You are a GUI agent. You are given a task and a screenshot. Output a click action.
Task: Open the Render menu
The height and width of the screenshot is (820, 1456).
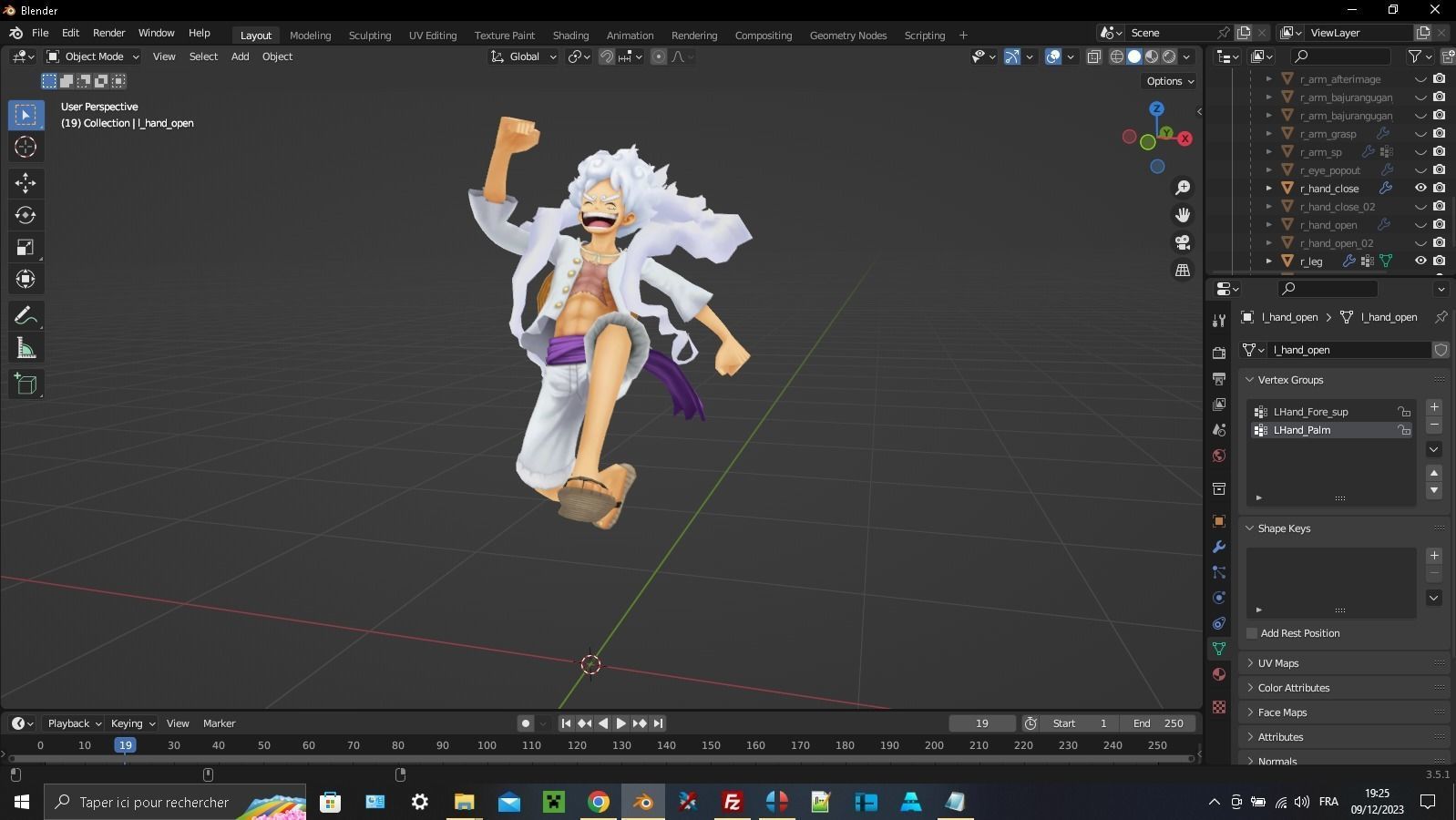pyautogui.click(x=108, y=33)
